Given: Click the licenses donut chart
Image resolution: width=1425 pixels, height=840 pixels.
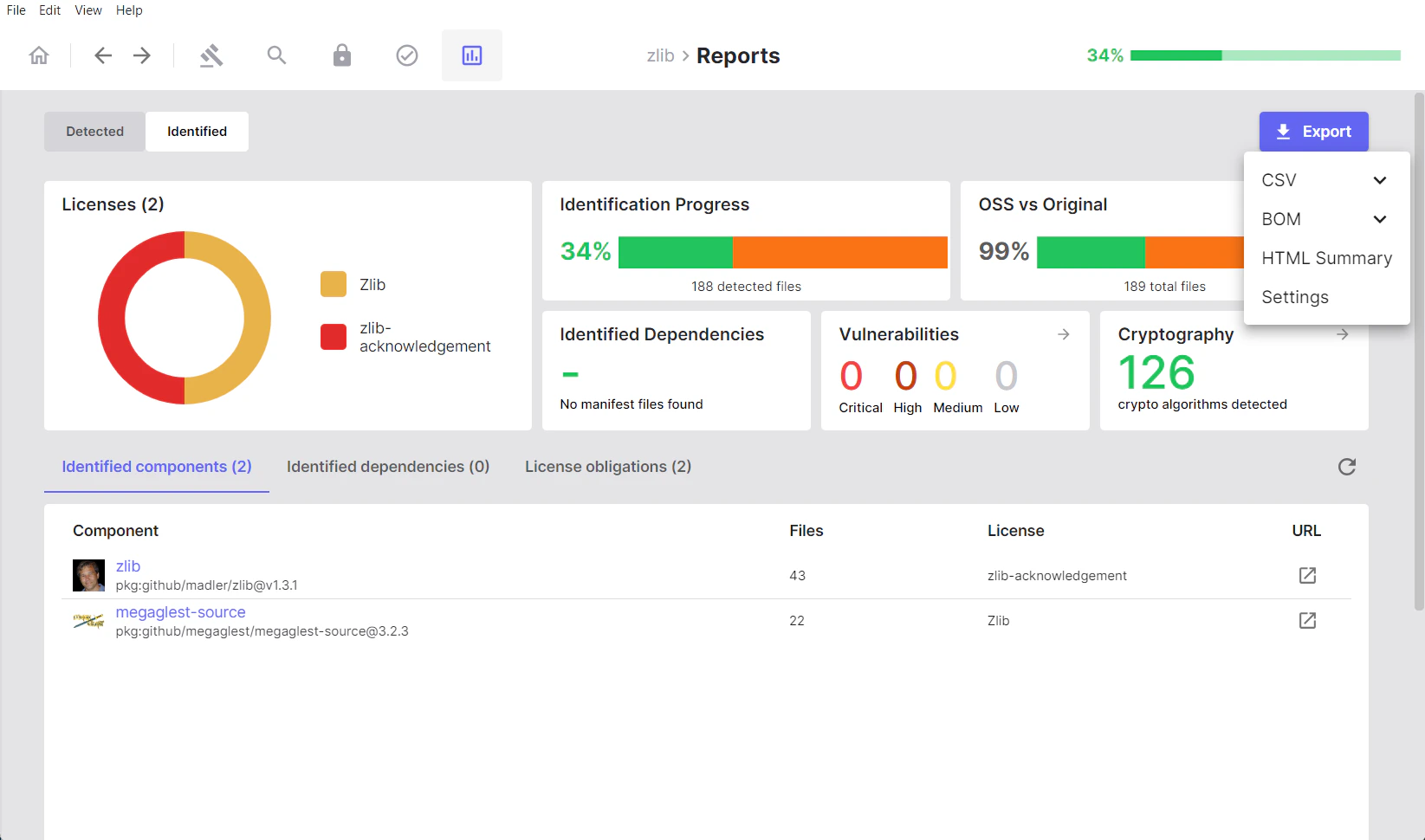Looking at the screenshot, I should click(x=185, y=318).
